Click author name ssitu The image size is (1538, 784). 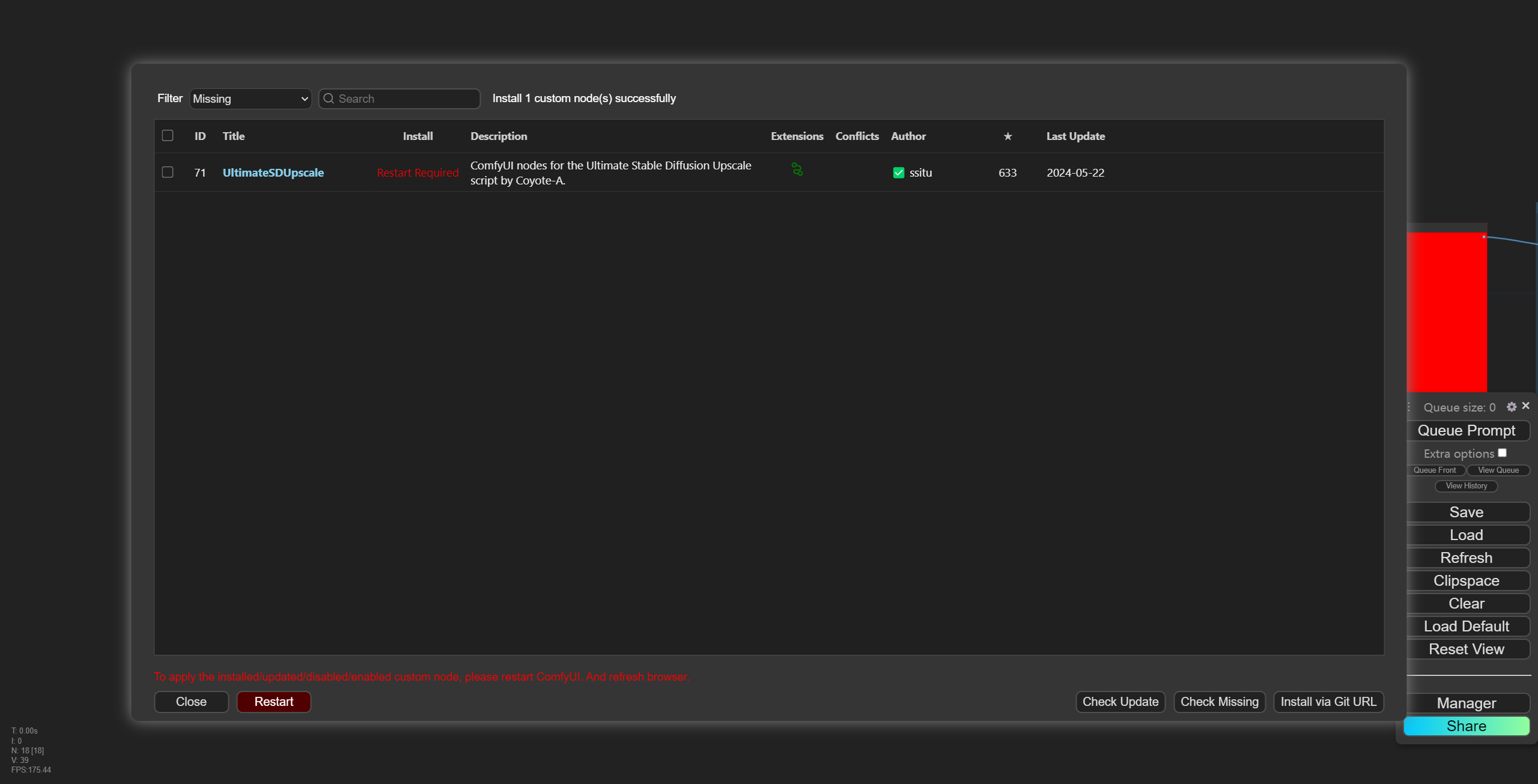(920, 173)
